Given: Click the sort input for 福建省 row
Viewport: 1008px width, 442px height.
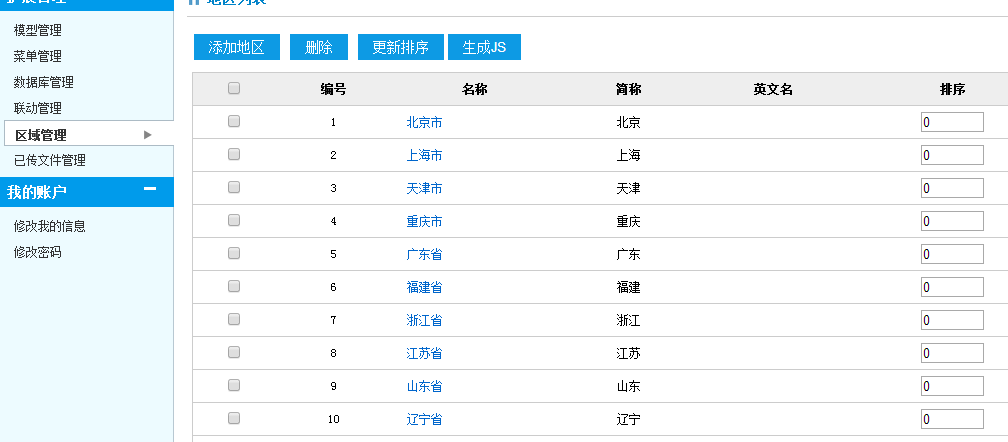Looking at the screenshot, I should point(952,287).
